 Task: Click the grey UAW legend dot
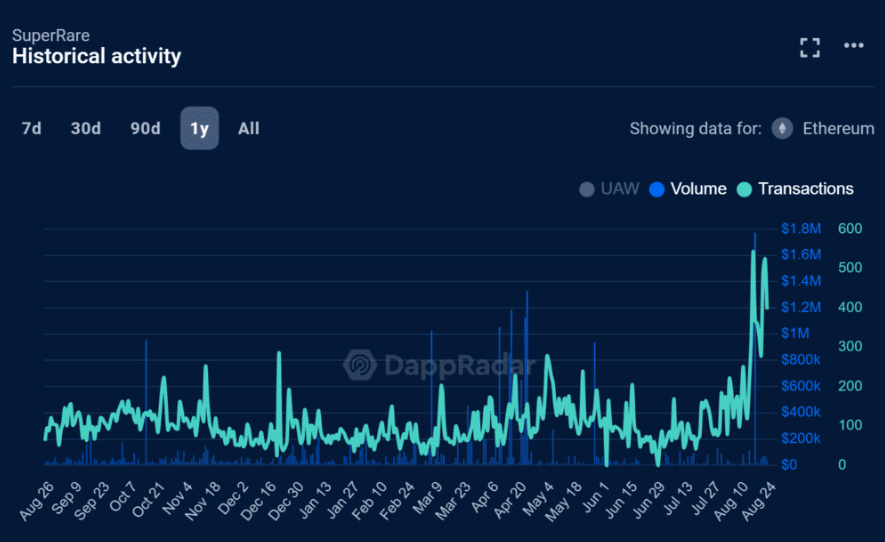pos(587,189)
